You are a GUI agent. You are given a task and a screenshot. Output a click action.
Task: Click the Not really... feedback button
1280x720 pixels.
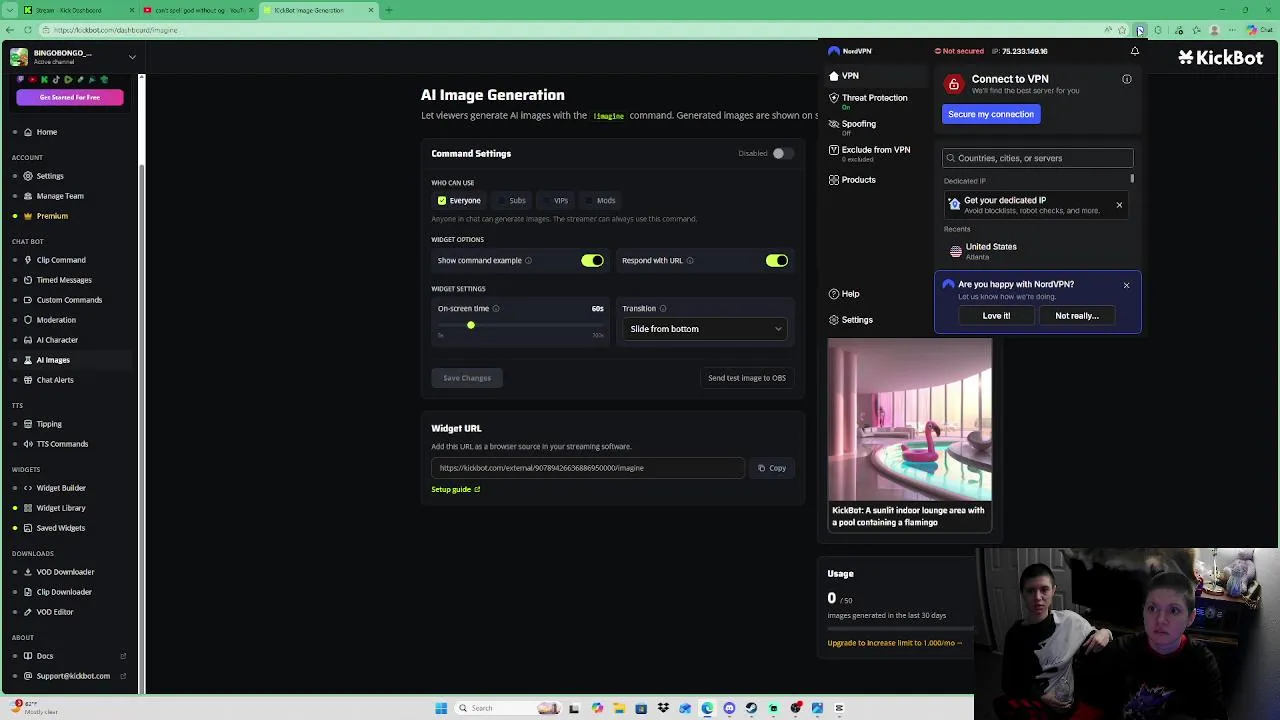(1077, 316)
